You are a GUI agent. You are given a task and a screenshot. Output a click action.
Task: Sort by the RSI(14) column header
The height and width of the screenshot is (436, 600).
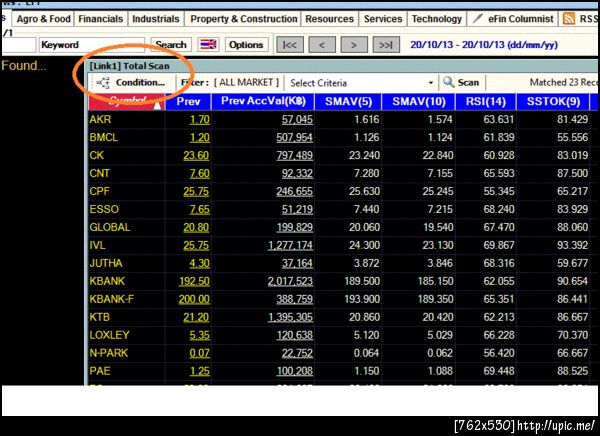(x=486, y=101)
